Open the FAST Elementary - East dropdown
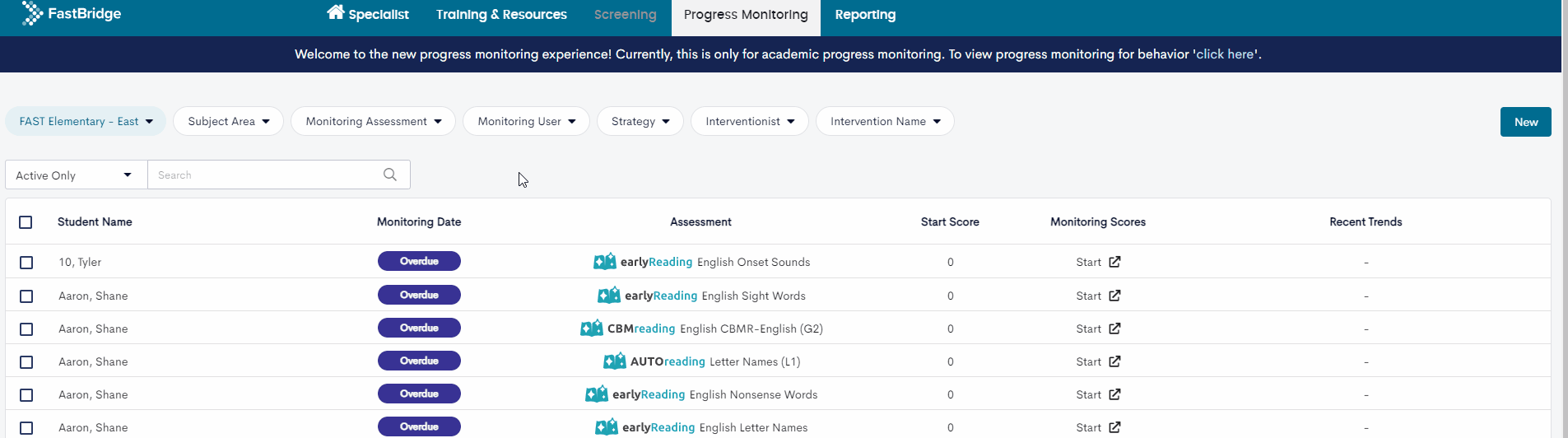 (x=86, y=121)
